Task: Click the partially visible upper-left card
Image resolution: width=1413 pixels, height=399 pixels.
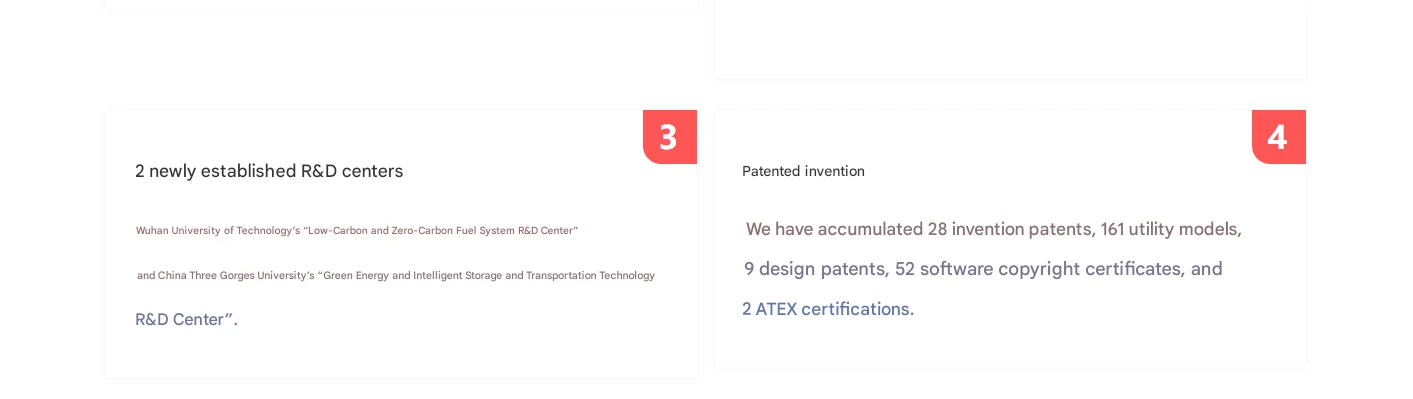Action: [401, 4]
